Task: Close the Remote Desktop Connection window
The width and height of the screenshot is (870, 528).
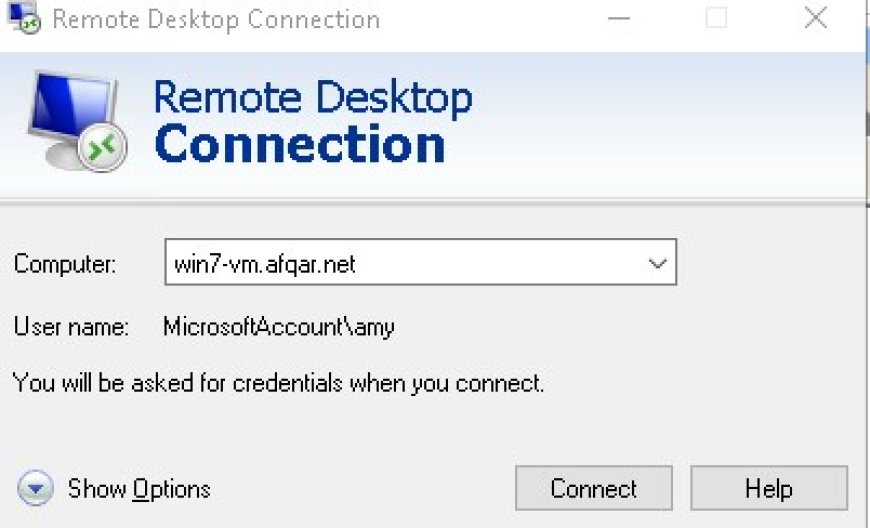Action: tap(816, 18)
